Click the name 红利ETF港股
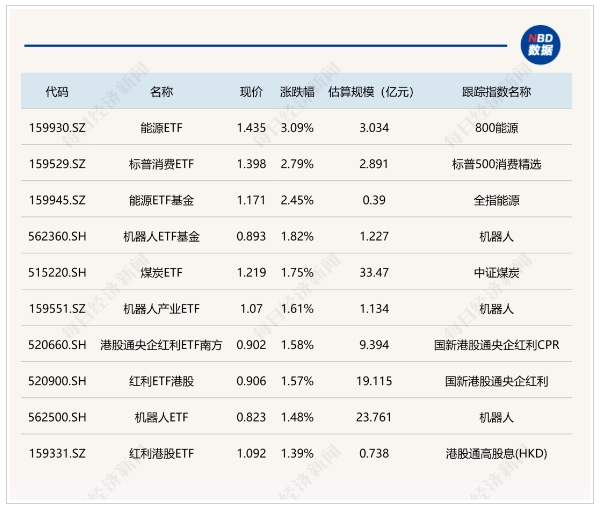 coord(161,381)
